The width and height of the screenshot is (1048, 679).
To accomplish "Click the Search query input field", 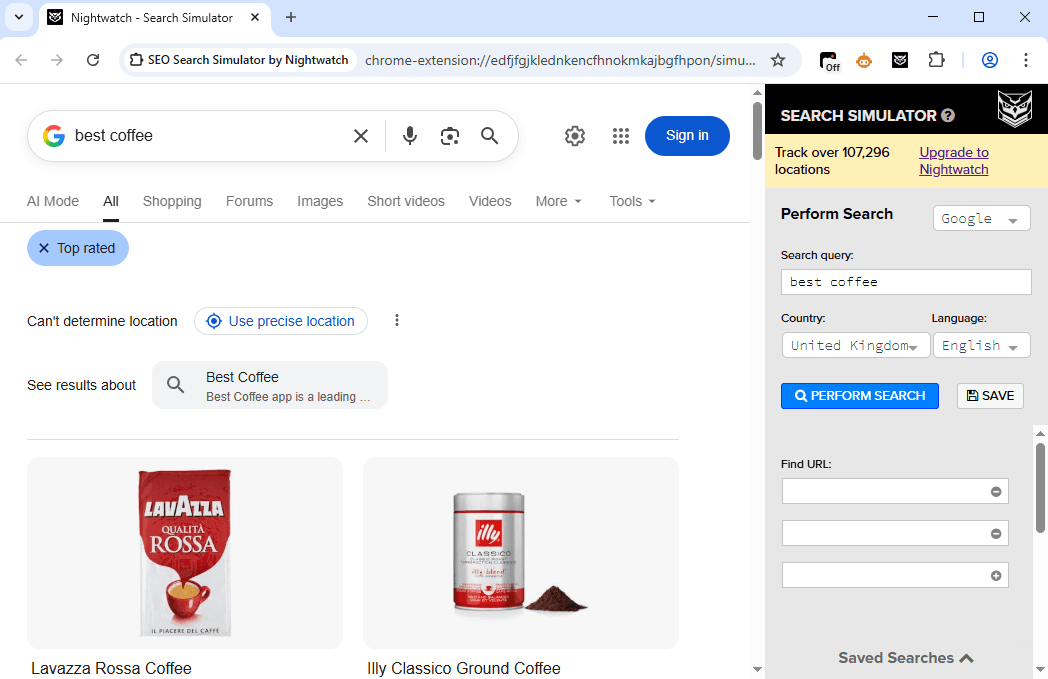I will [905, 282].
